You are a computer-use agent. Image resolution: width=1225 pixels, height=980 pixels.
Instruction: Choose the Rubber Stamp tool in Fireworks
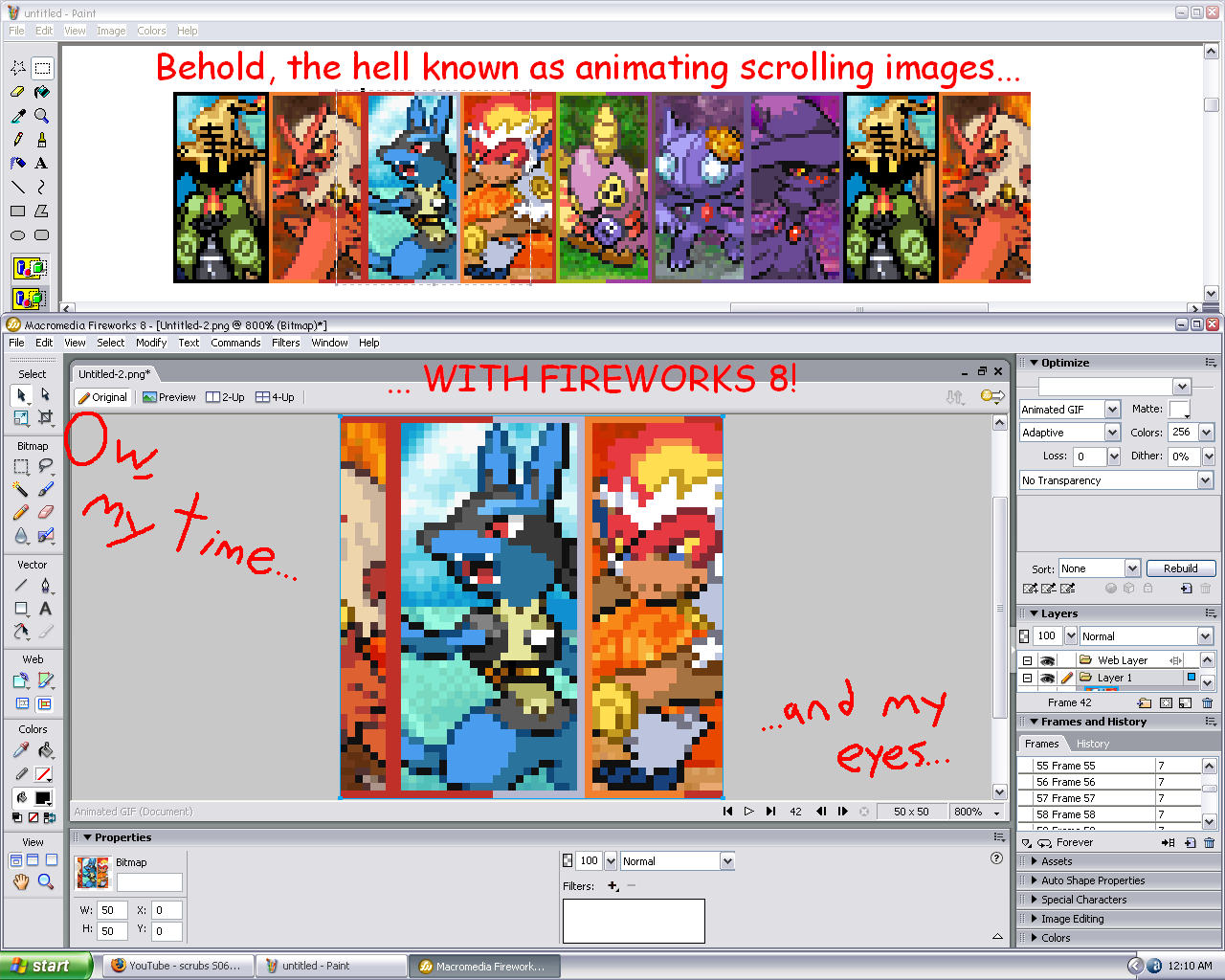tap(45, 535)
